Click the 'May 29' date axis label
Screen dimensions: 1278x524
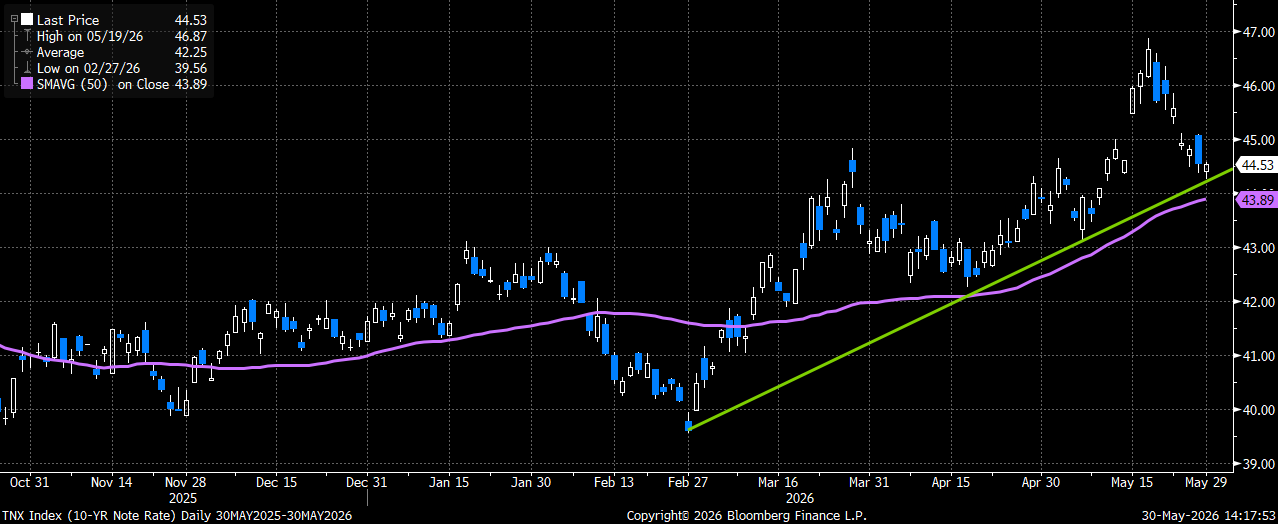click(x=1205, y=482)
